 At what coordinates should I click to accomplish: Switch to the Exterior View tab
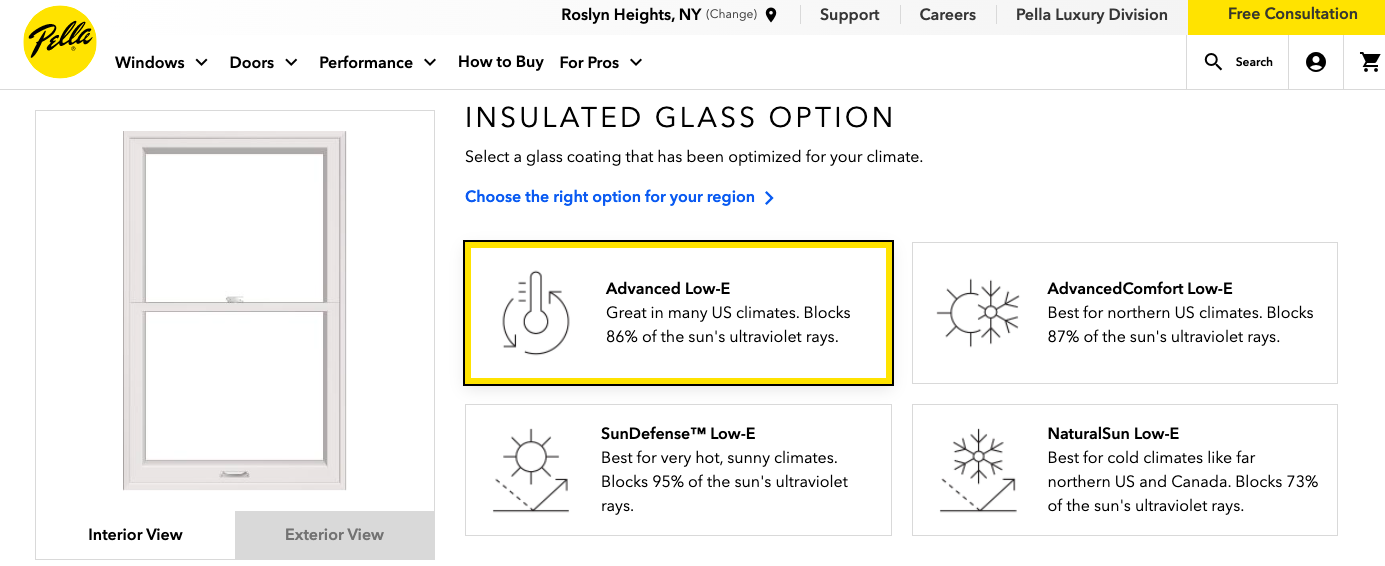(334, 535)
